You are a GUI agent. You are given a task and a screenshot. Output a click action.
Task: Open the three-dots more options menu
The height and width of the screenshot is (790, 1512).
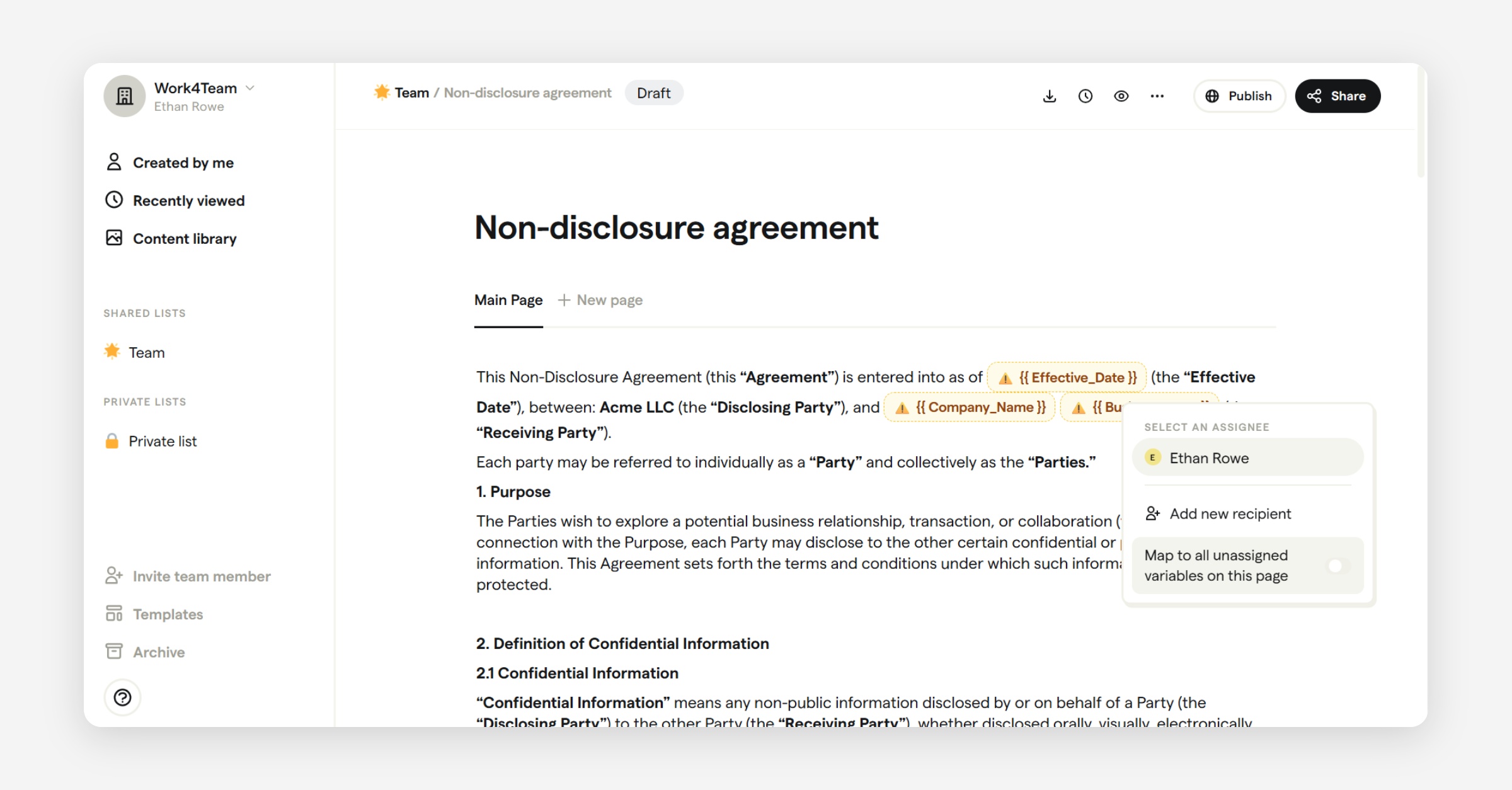click(1157, 96)
